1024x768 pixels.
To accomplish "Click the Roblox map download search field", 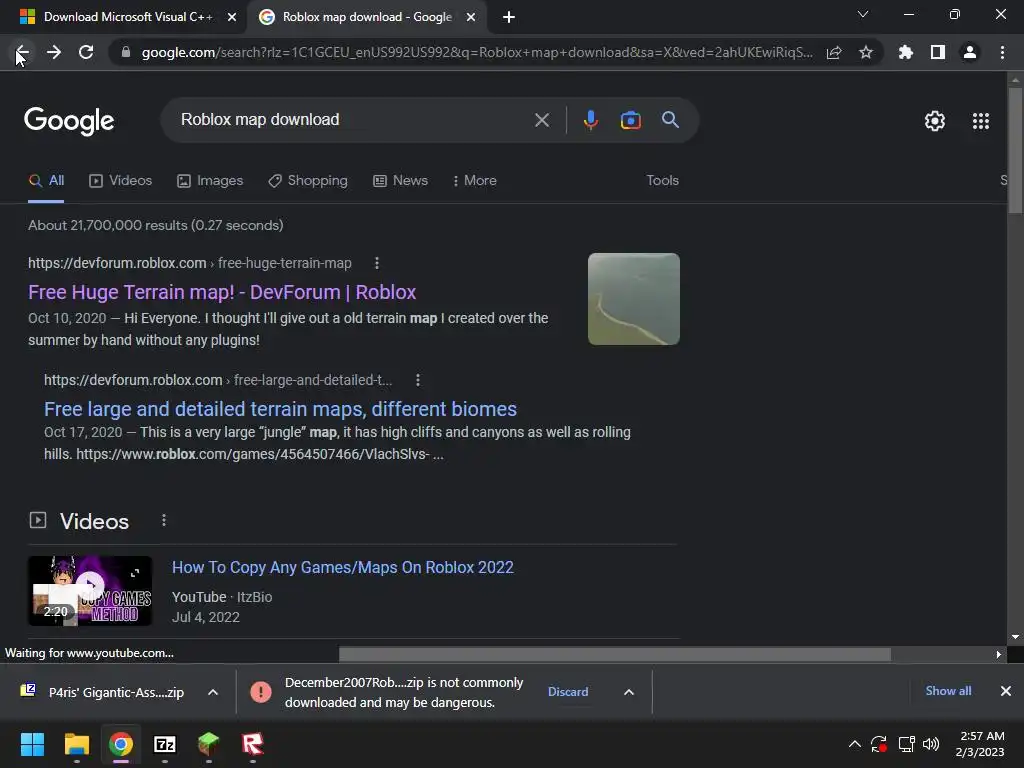I will point(353,120).
